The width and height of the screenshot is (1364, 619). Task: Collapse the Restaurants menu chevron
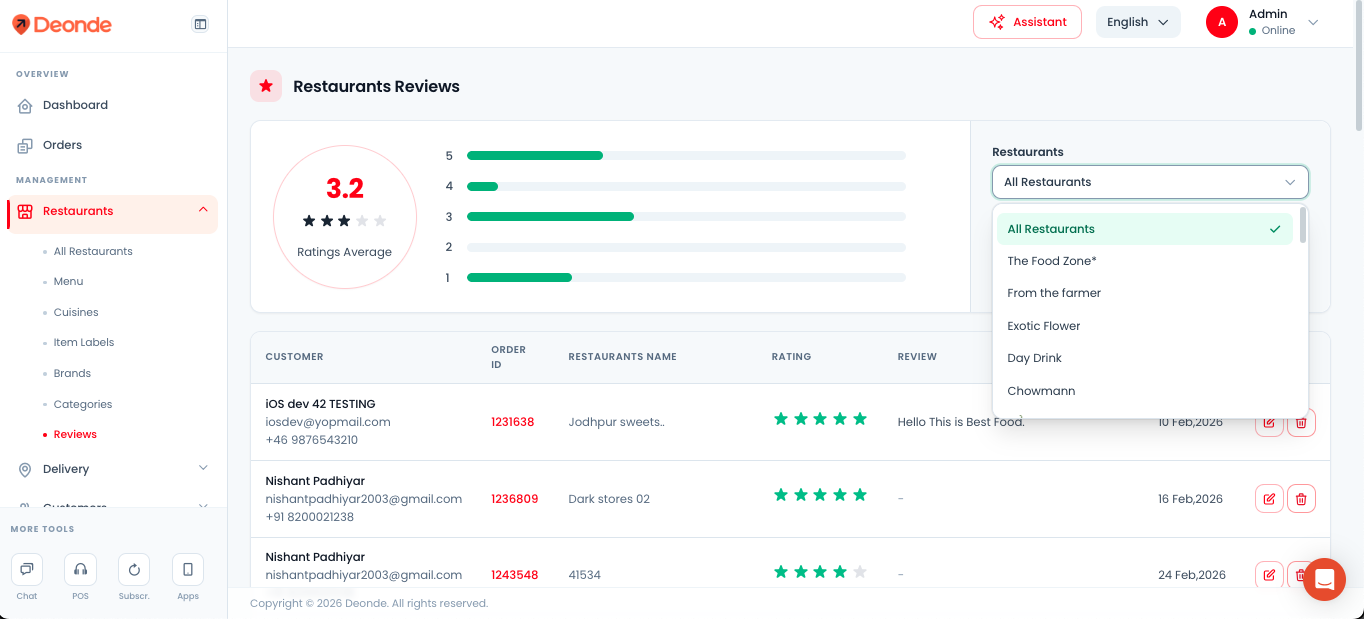(x=203, y=210)
